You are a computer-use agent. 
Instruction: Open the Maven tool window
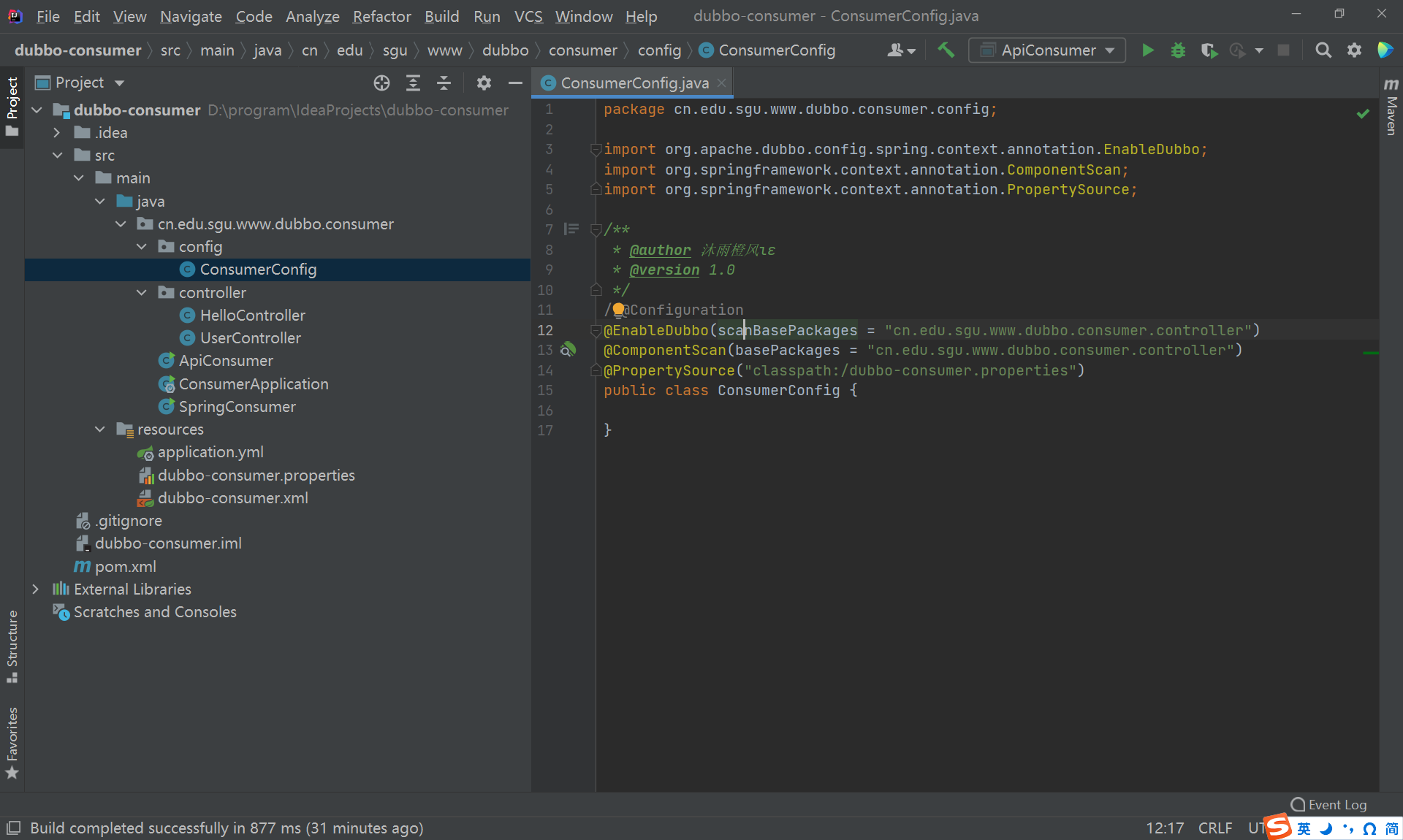point(1391,107)
